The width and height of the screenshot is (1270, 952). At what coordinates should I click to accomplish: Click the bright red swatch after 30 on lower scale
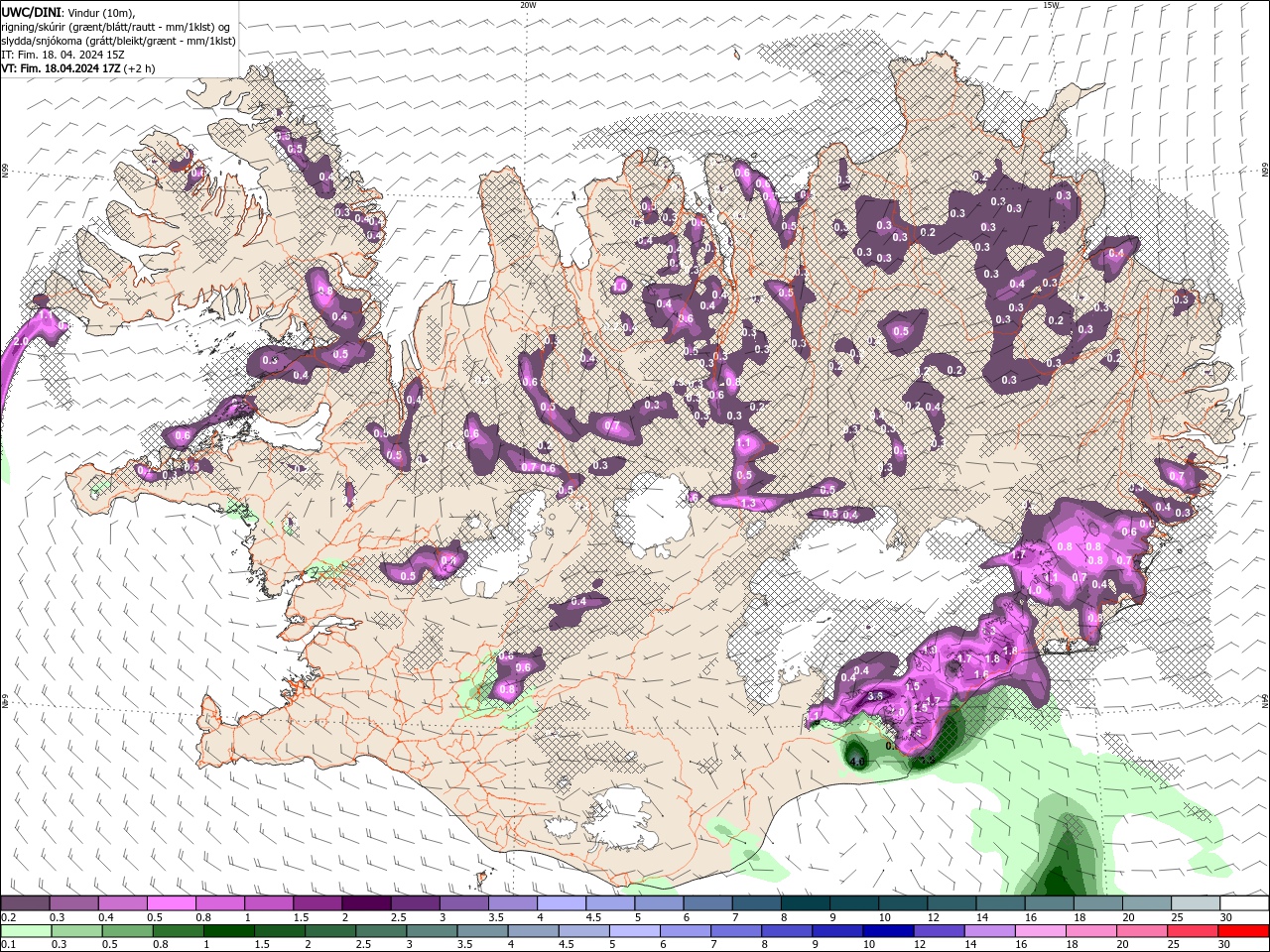(1244, 931)
